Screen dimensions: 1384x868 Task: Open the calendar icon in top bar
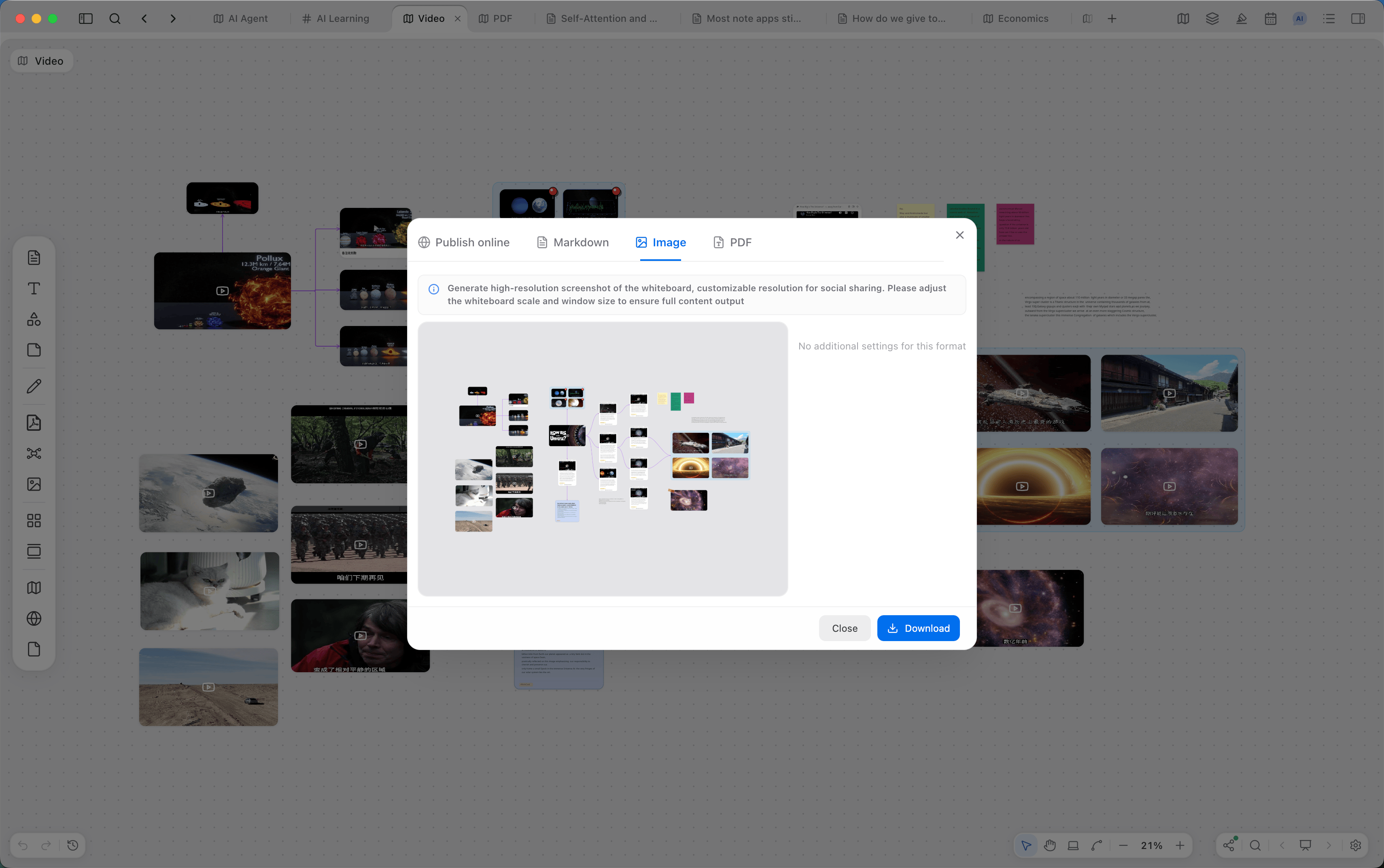(x=1270, y=18)
